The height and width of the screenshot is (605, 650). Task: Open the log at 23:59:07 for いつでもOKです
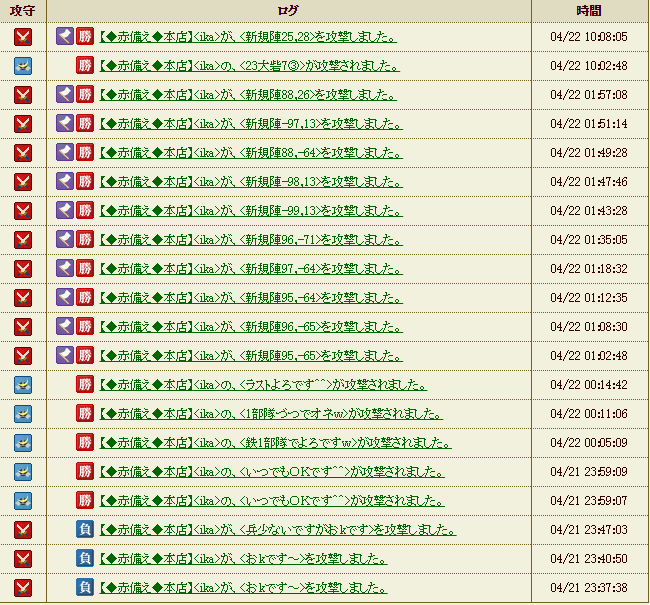pos(272,501)
